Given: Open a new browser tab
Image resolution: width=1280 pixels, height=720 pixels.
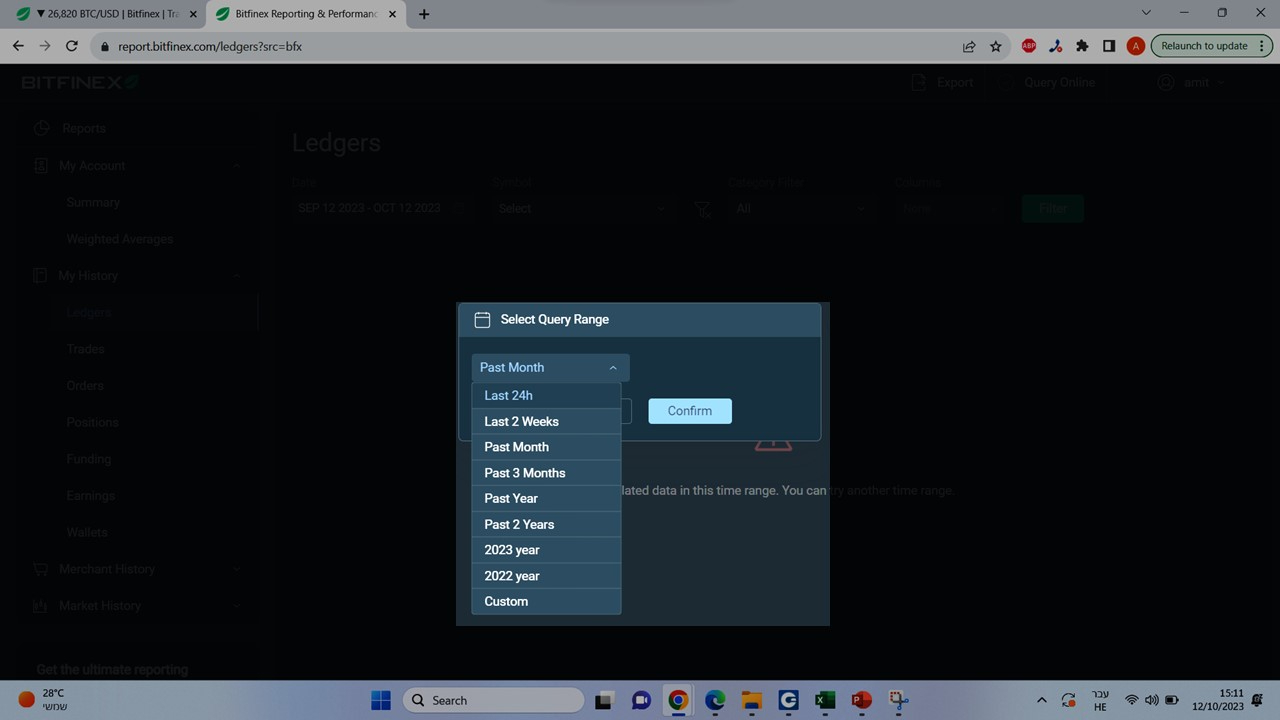Looking at the screenshot, I should (424, 14).
